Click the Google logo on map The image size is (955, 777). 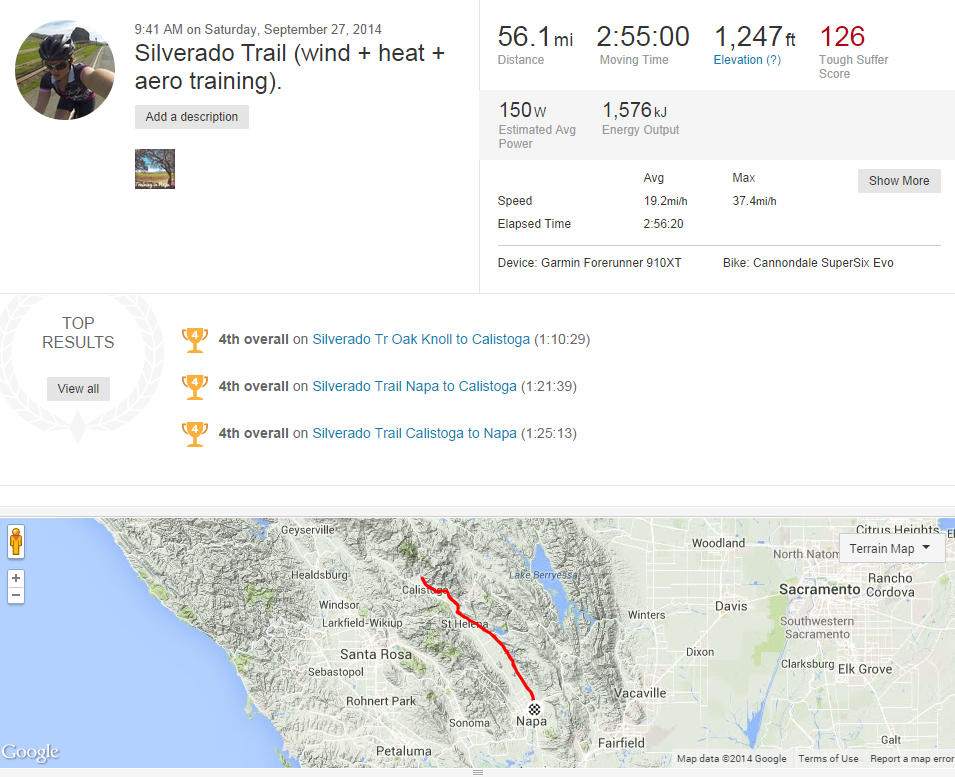pyautogui.click(x=30, y=752)
